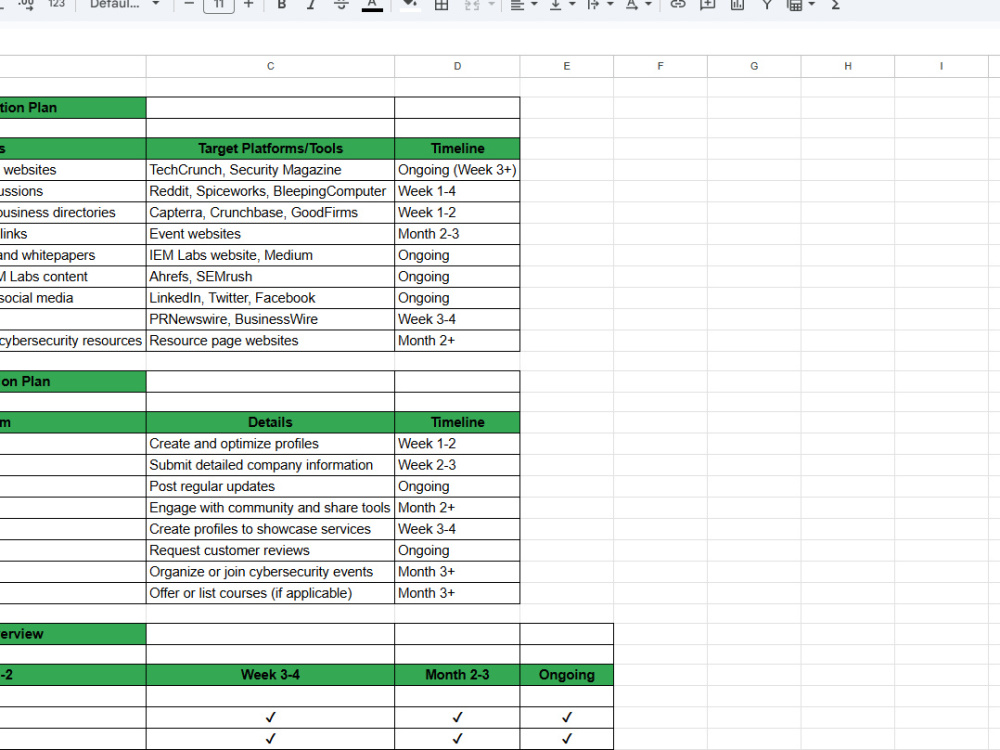Open the functions sigma menu
The width and height of the screenshot is (1000, 750).
coord(835,4)
